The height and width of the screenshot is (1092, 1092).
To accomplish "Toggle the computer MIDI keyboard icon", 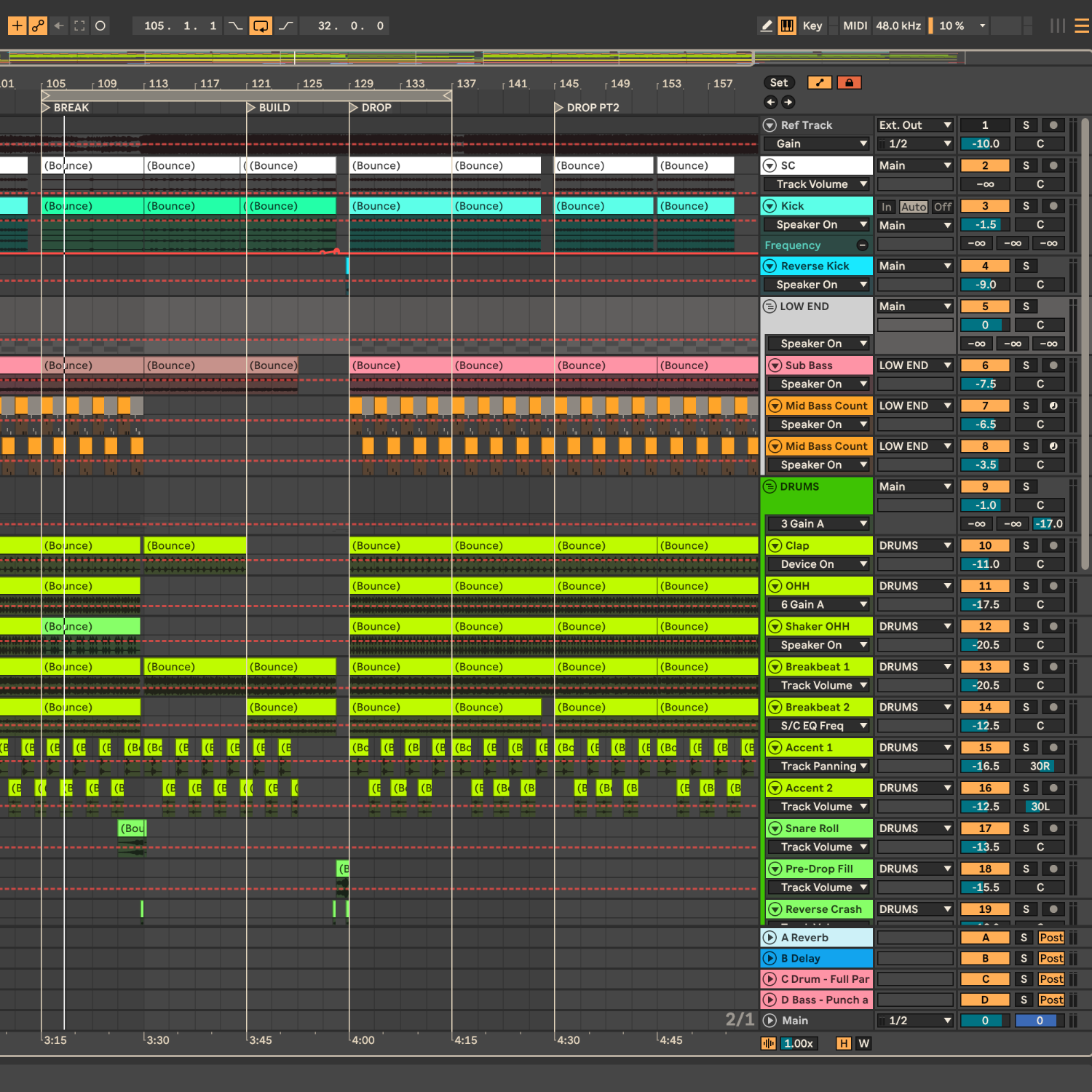I will tap(787, 26).
